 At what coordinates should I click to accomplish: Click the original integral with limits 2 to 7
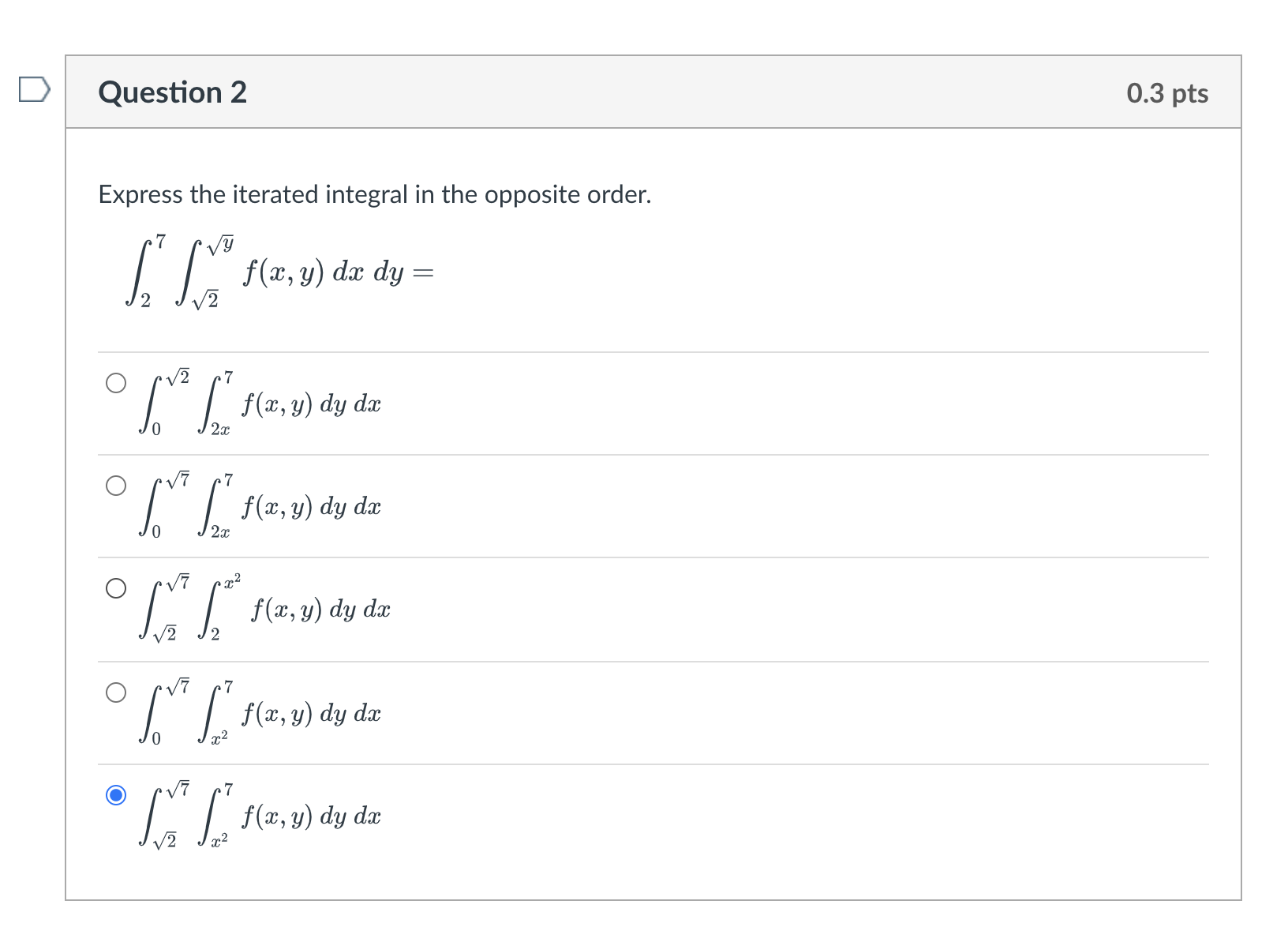click(x=237, y=270)
